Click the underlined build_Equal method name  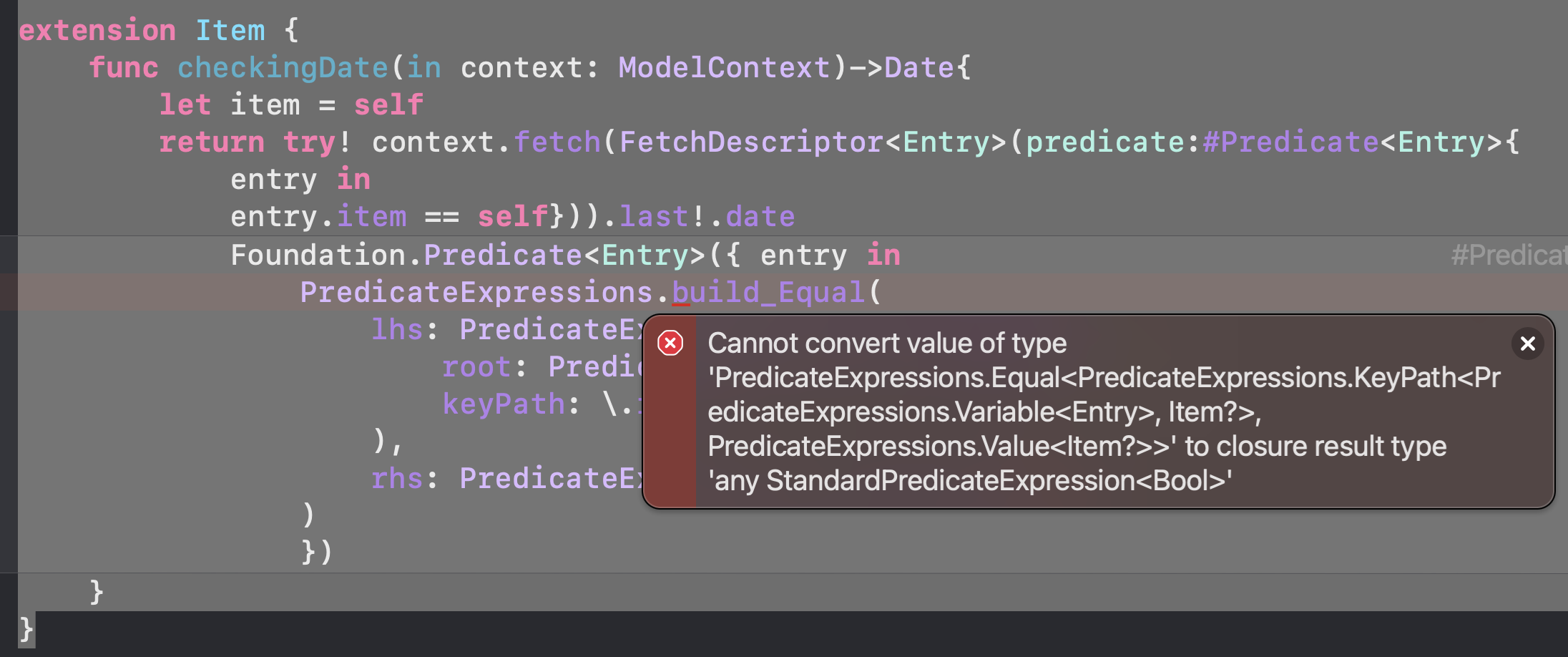click(x=768, y=293)
